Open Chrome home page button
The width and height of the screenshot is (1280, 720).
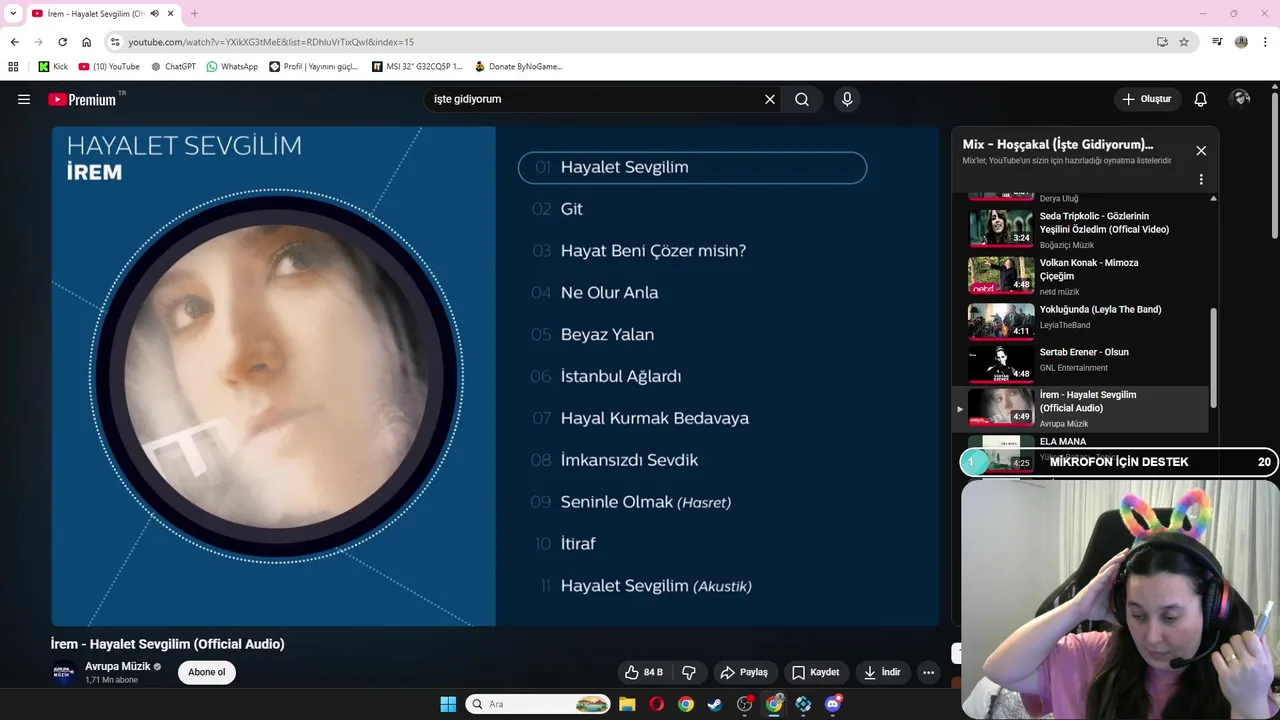coord(86,42)
